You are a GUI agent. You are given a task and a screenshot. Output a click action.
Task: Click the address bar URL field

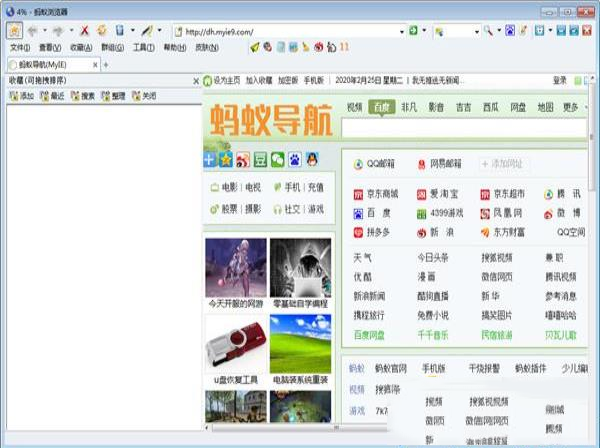pyautogui.click(x=289, y=32)
